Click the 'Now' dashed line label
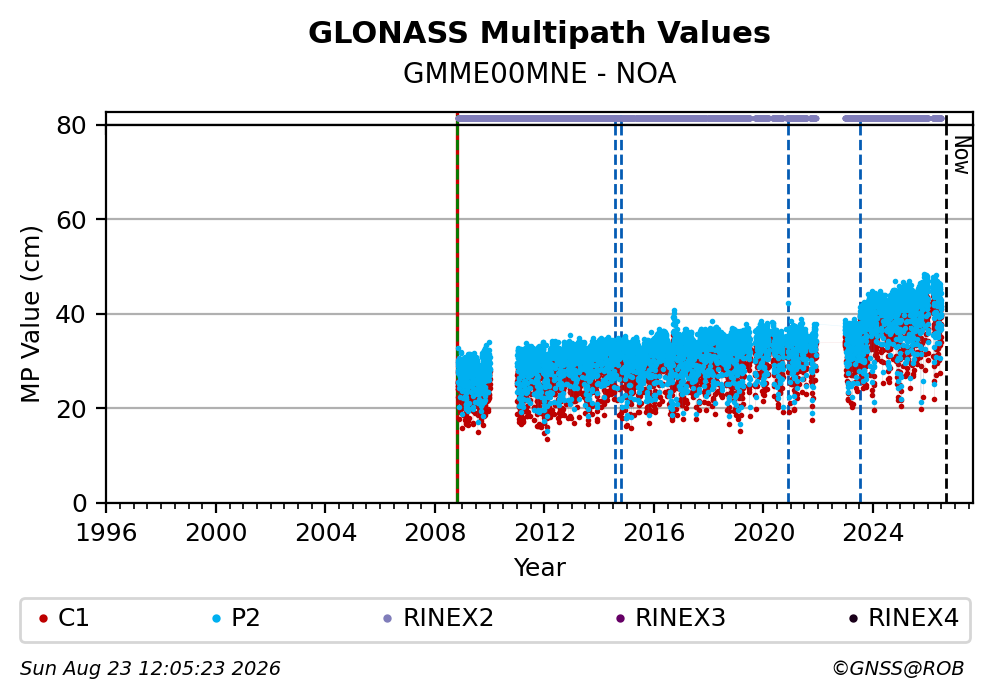Viewport: 992px width, 699px height. coord(962,156)
